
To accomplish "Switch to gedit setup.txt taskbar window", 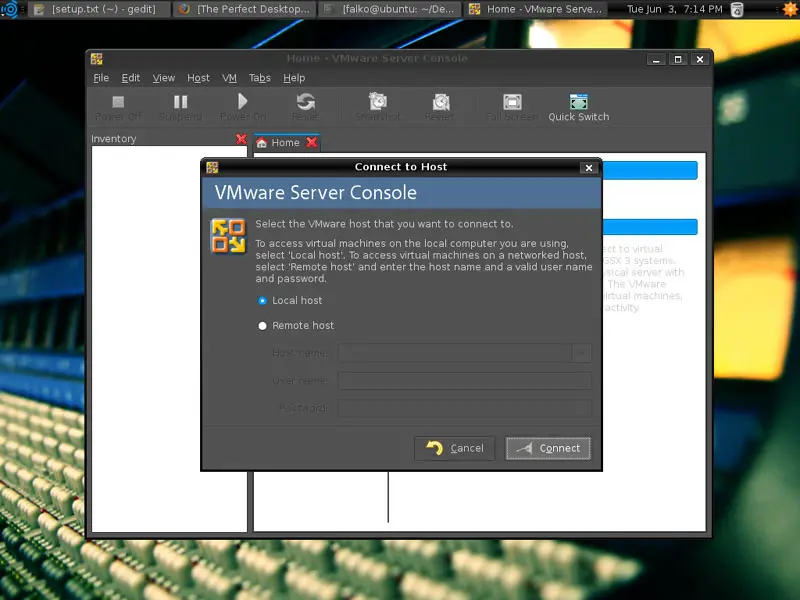I will 99,9.
